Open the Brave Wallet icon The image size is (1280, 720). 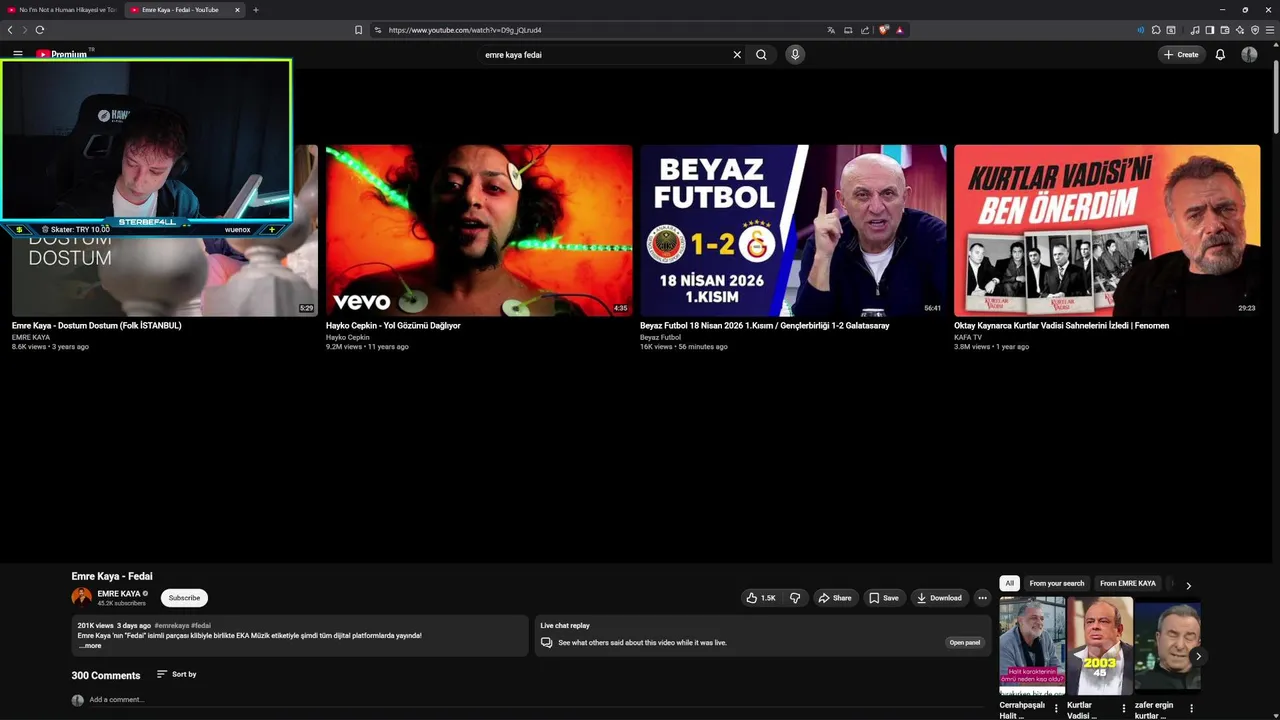tap(1224, 30)
